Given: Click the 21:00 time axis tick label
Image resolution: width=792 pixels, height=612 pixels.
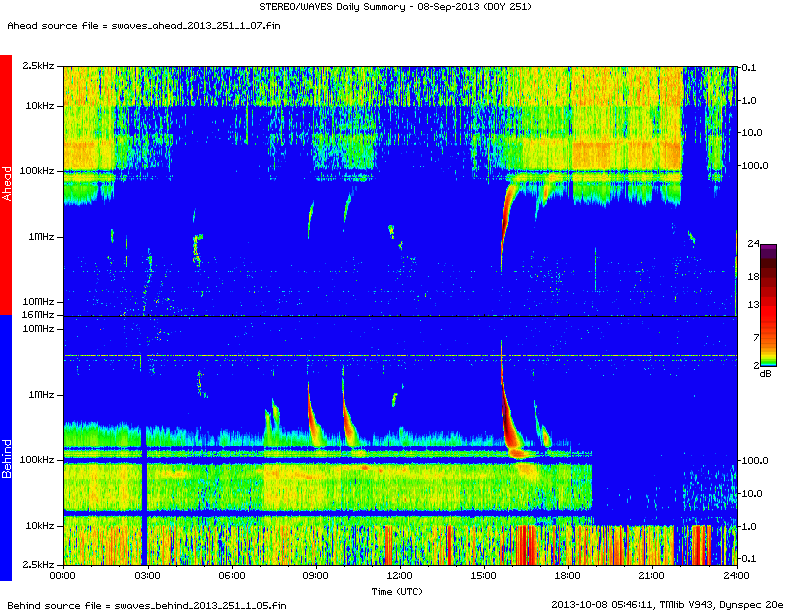Looking at the screenshot, I should [x=652, y=576].
